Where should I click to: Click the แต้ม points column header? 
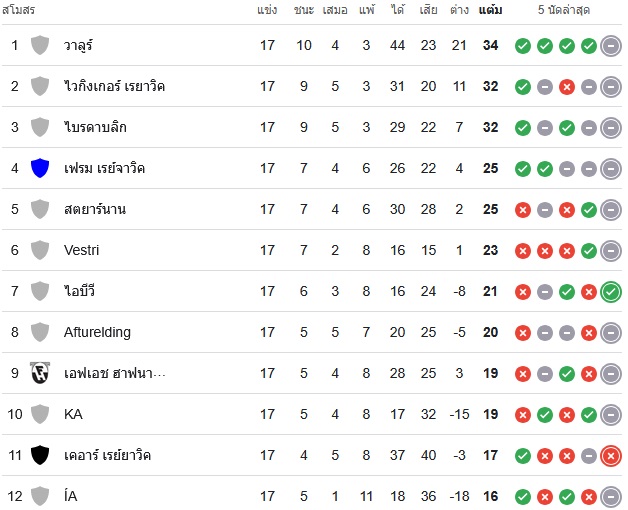[490, 10]
